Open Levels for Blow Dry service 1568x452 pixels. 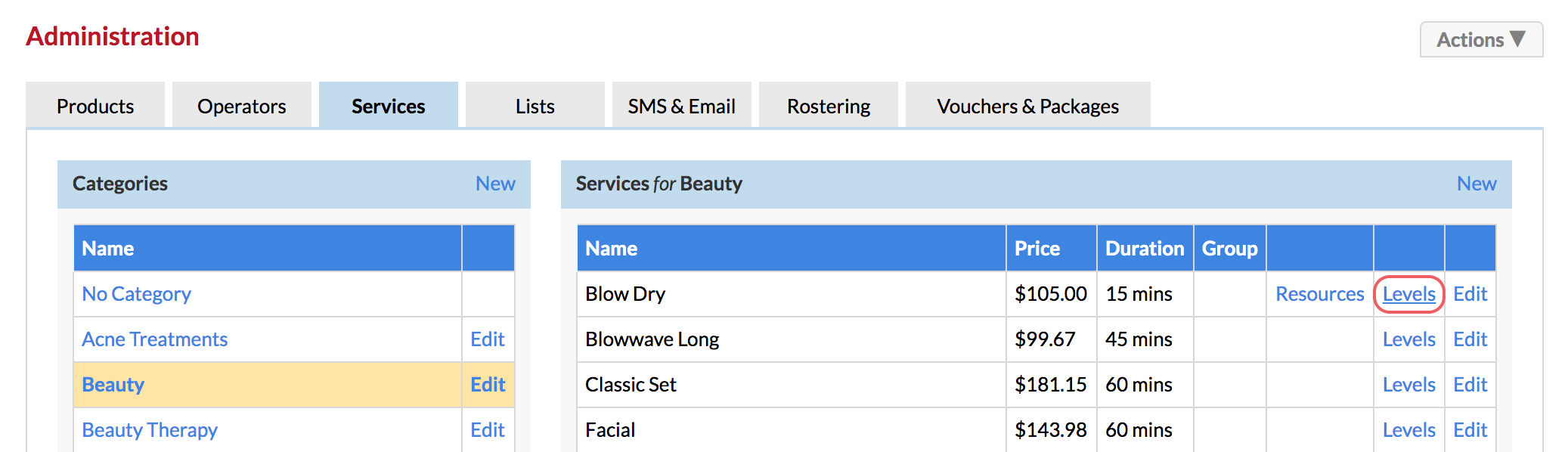pyautogui.click(x=1409, y=294)
